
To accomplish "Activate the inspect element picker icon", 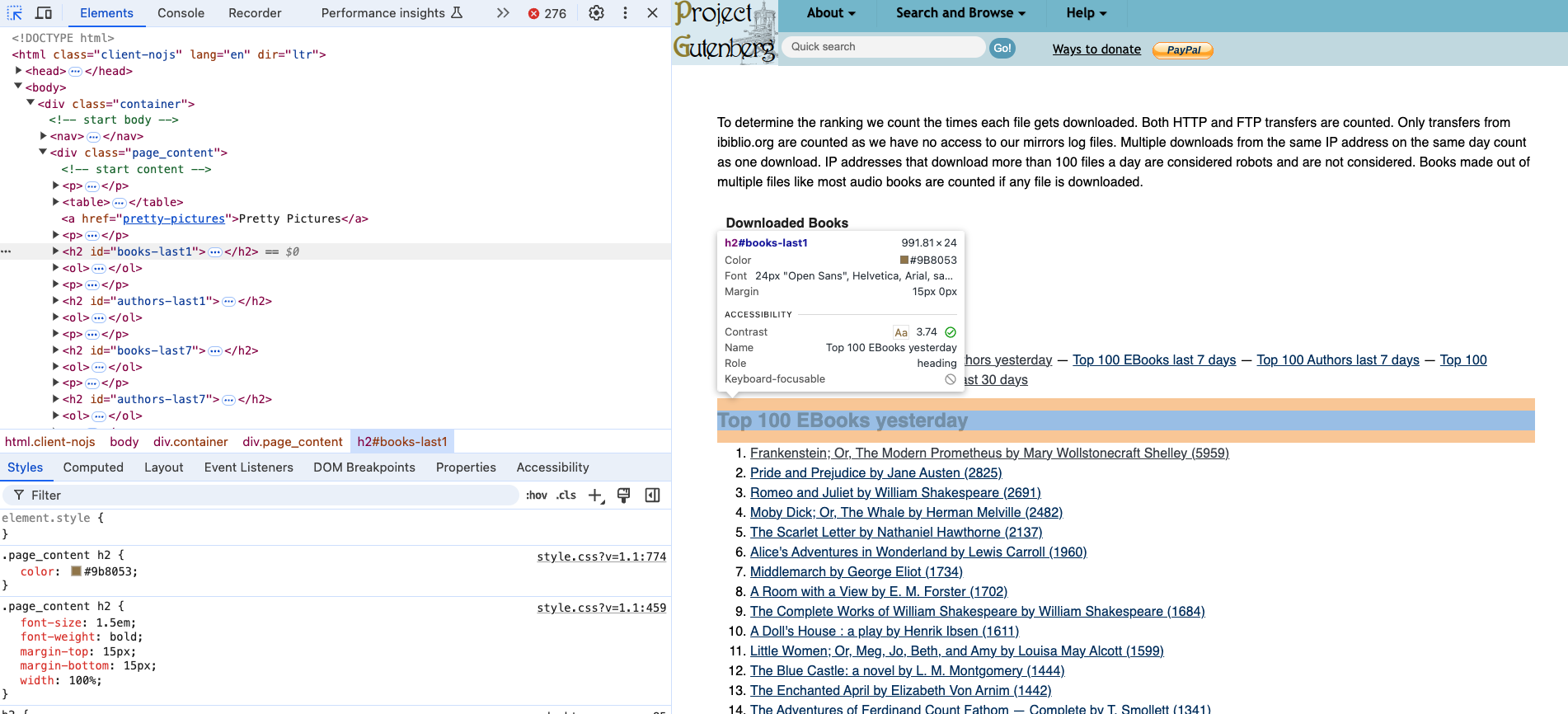I will [x=15, y=13].
